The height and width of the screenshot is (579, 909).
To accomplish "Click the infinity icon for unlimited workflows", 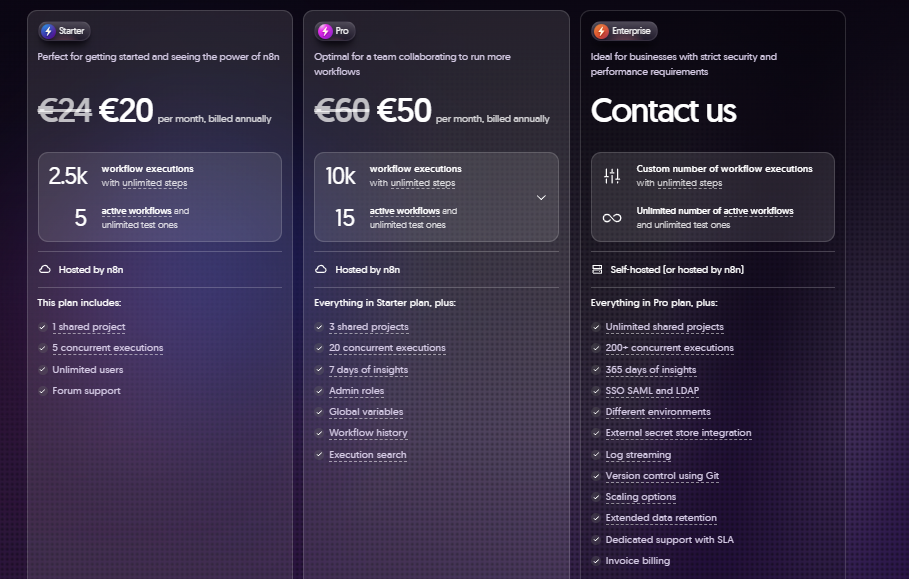I will [x=612, y=218].
